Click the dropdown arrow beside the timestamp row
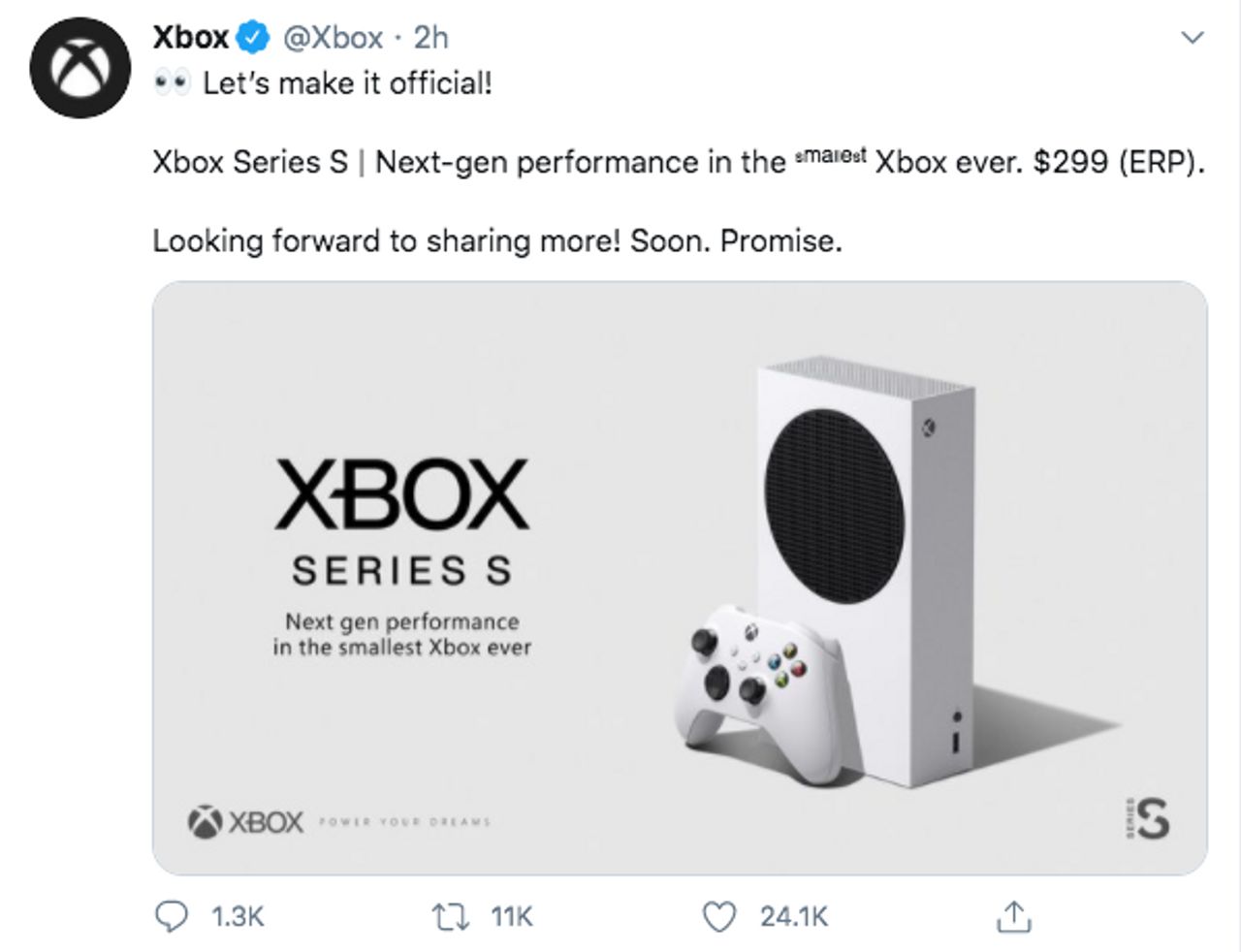This screenshot has height=952, width=1241. [x=1192, y=36]
